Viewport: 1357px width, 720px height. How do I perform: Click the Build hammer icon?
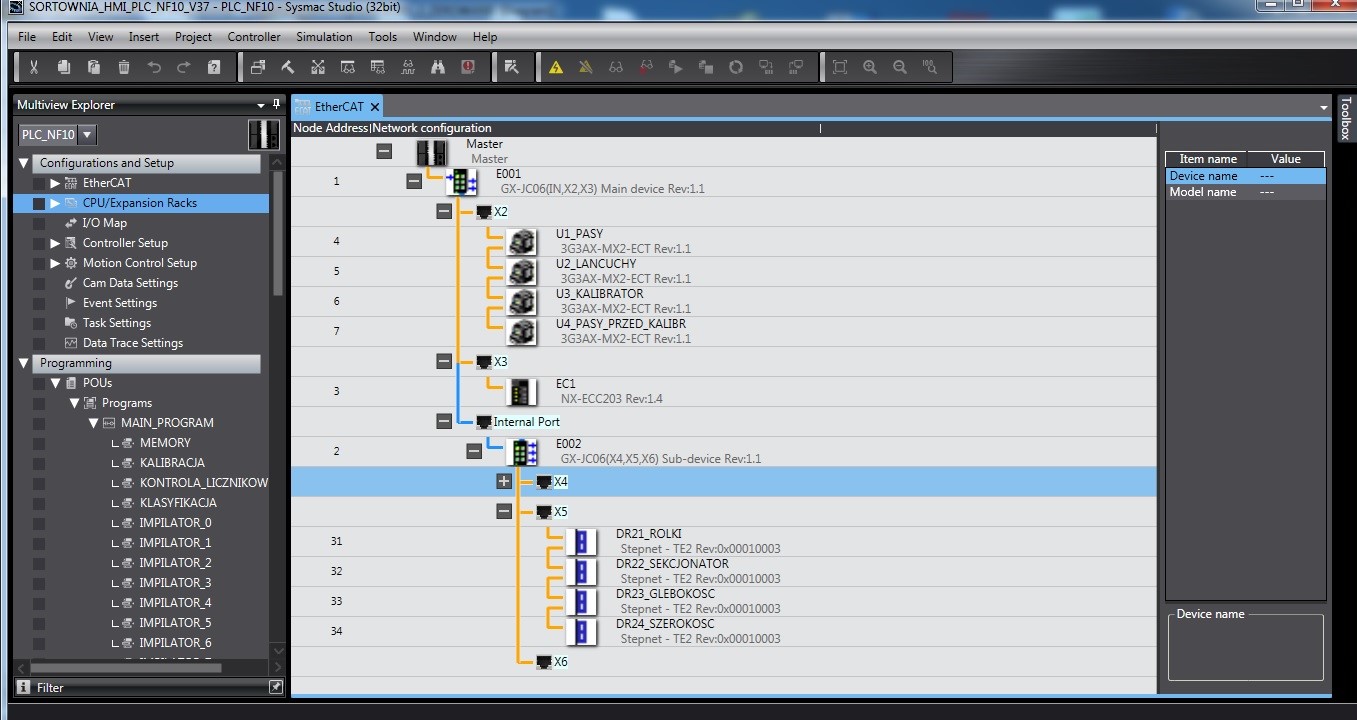point(288,67)
